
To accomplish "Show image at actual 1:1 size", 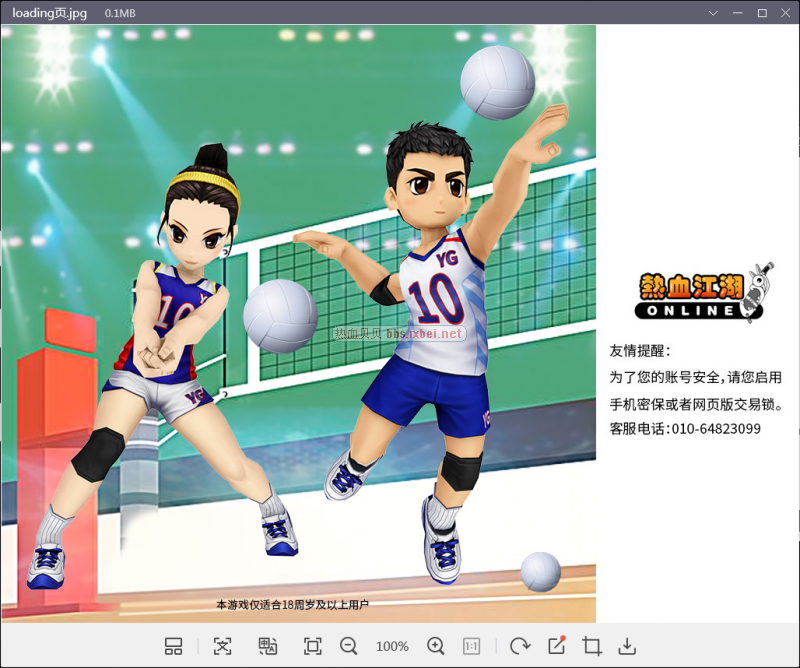I will tap(473, 646).
